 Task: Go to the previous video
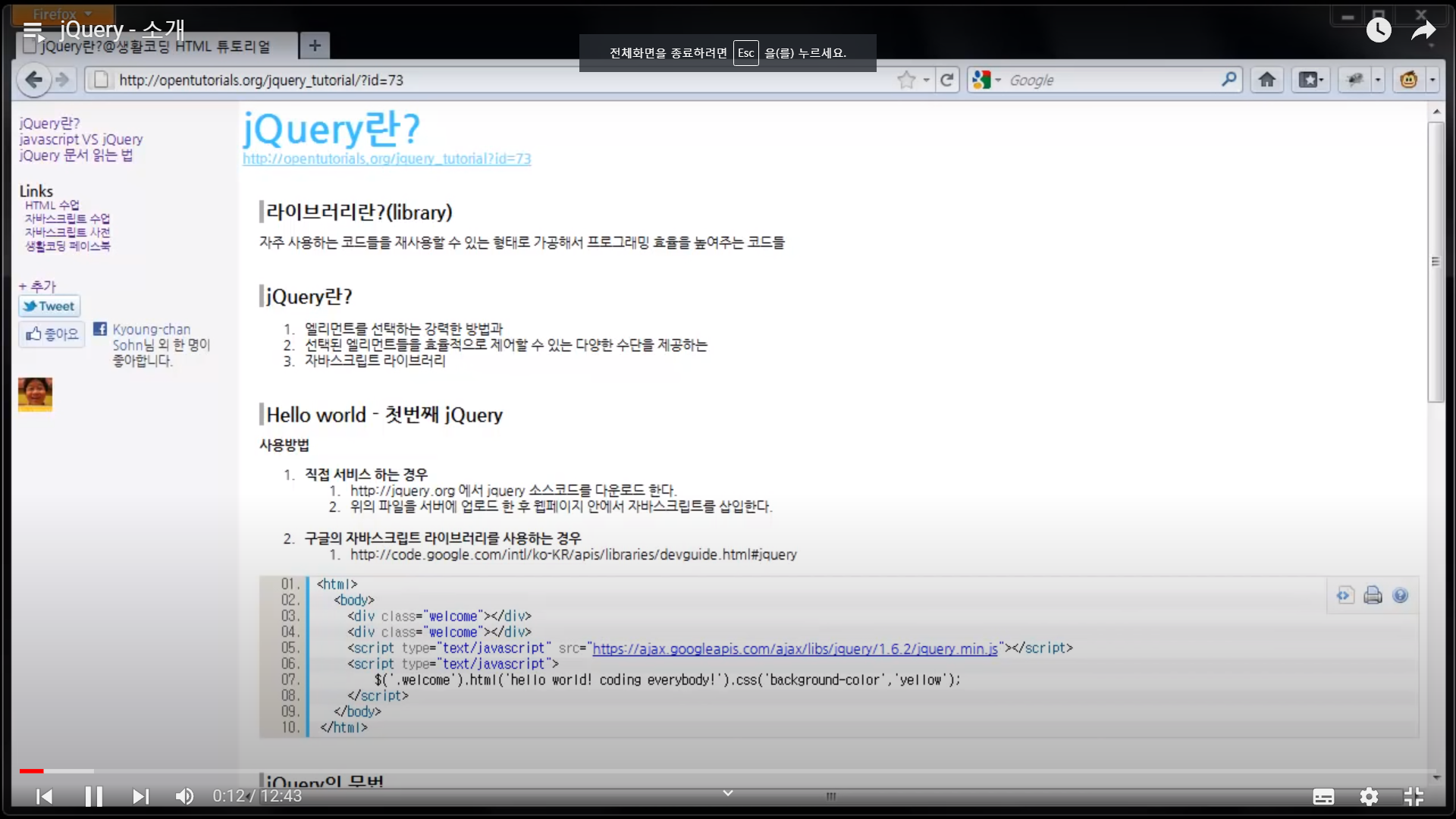pyautogui.click(x=45, y=796)
